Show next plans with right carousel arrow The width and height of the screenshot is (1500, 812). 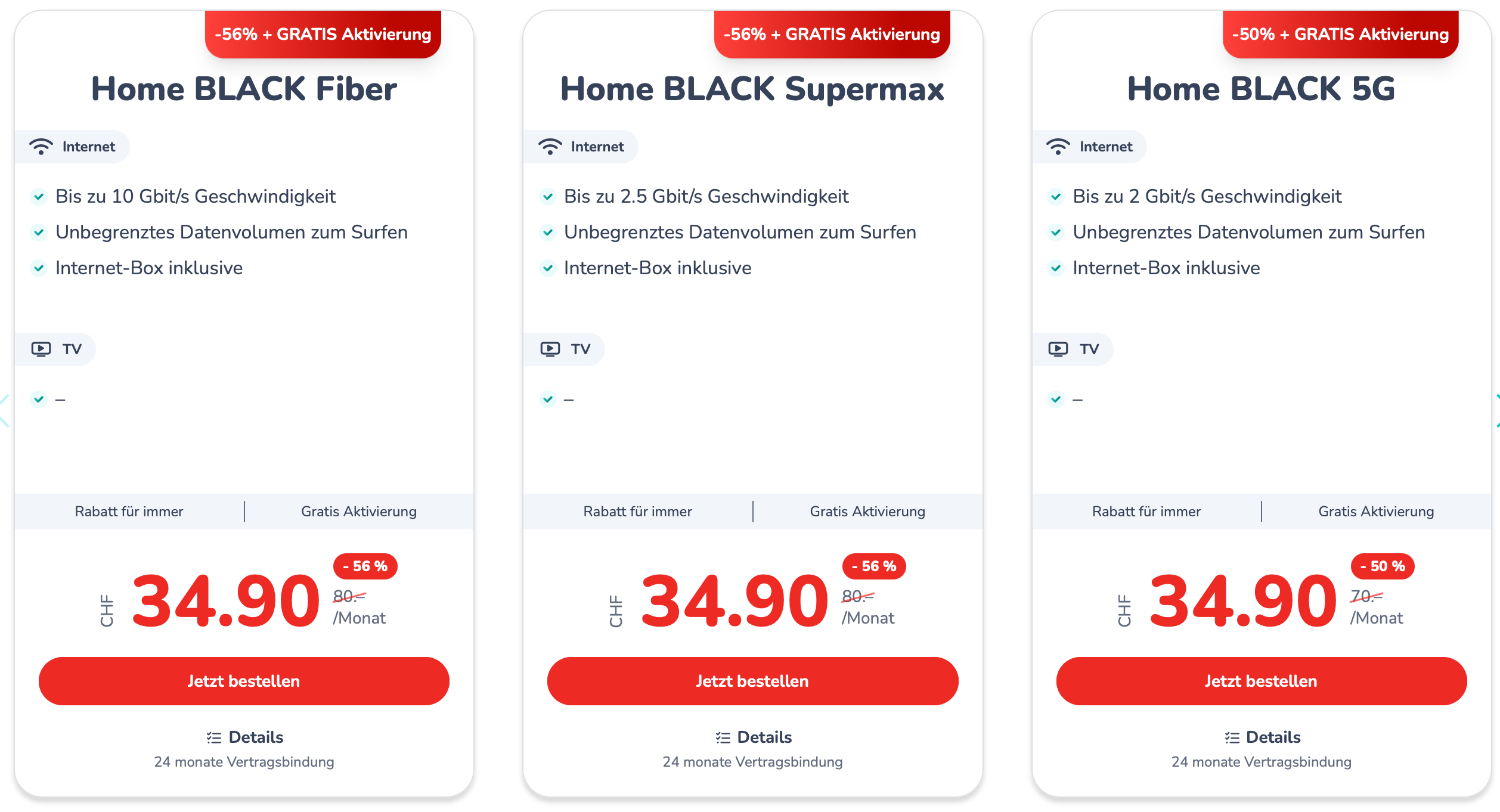click(1496, 410)
